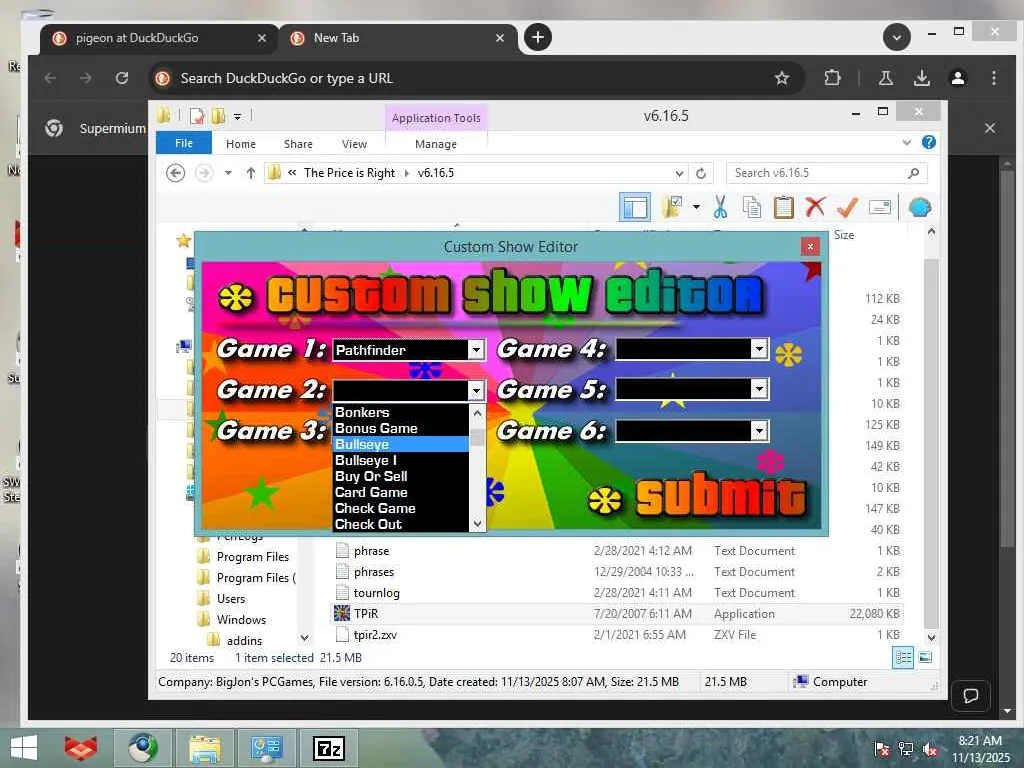Open the File menu in Explorer

(184, 143)
